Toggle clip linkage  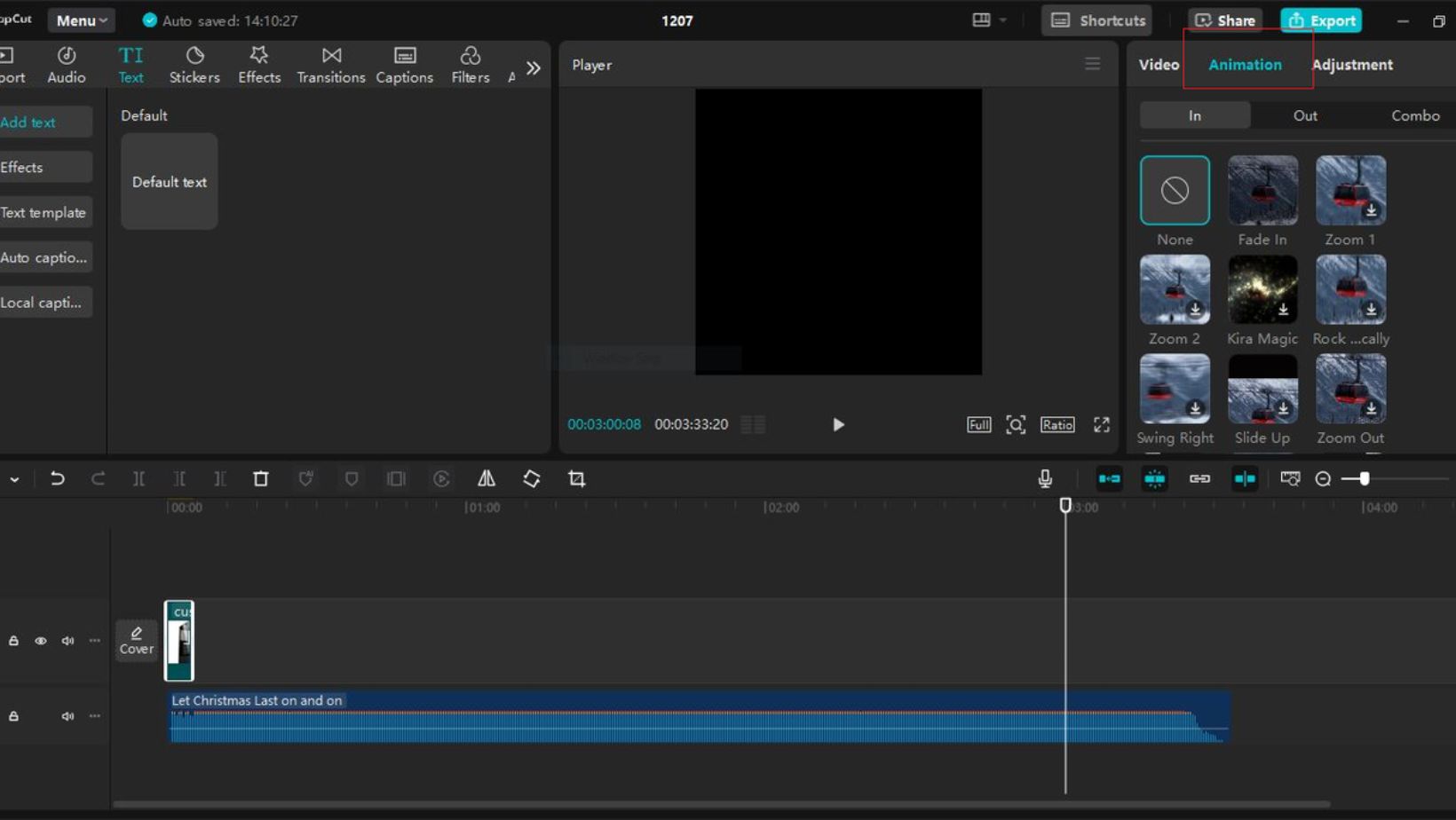[1199, 479]
